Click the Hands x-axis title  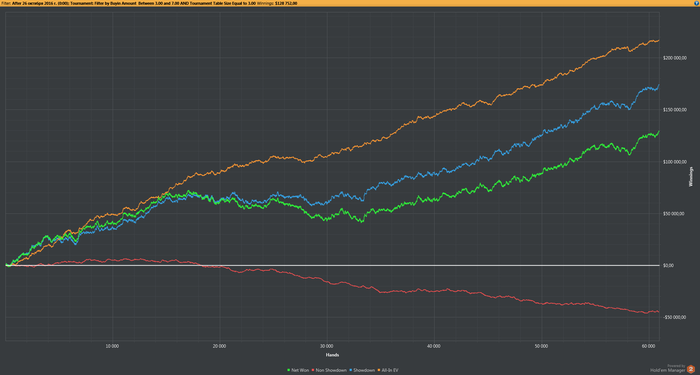click(332, 355)
